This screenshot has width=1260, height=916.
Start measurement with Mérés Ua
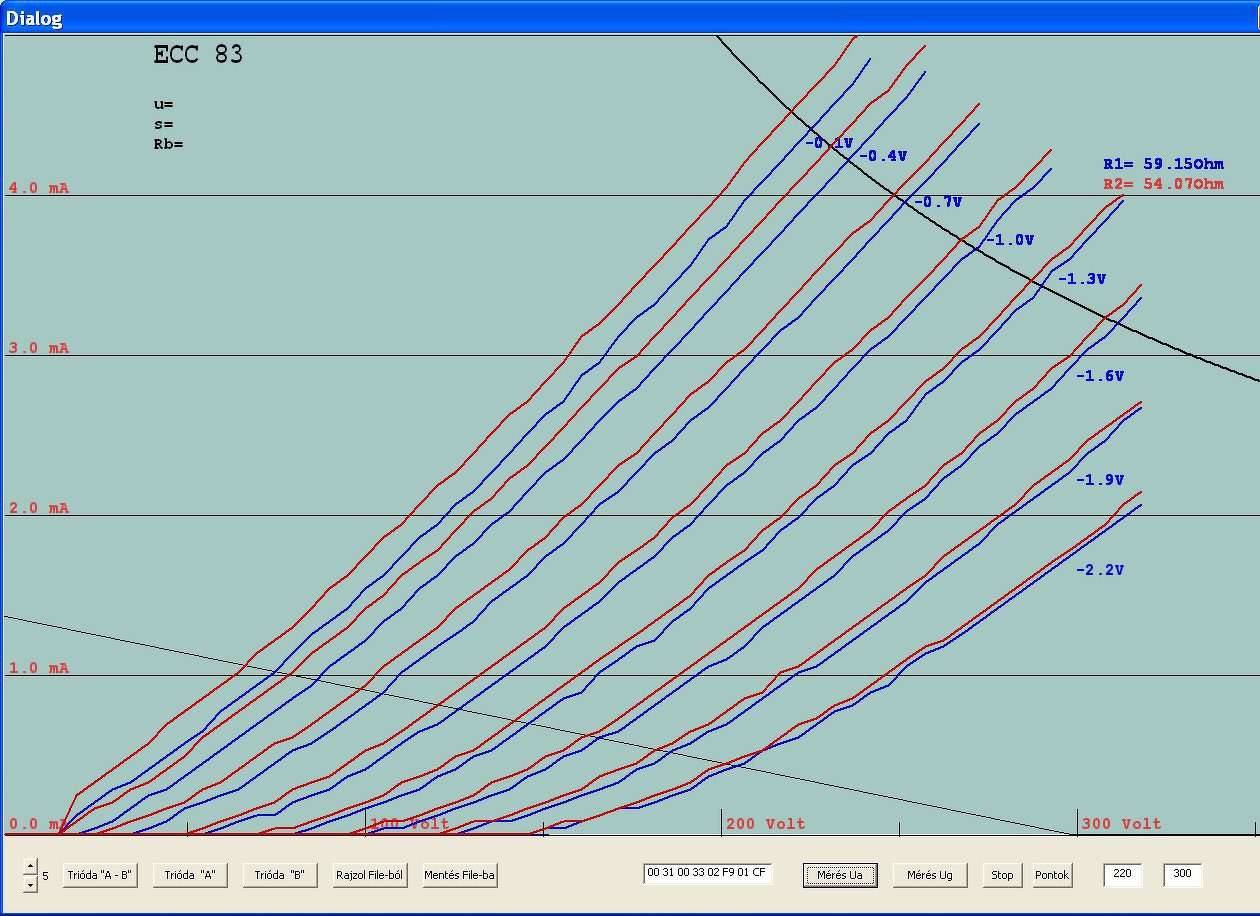coord(840,875)
